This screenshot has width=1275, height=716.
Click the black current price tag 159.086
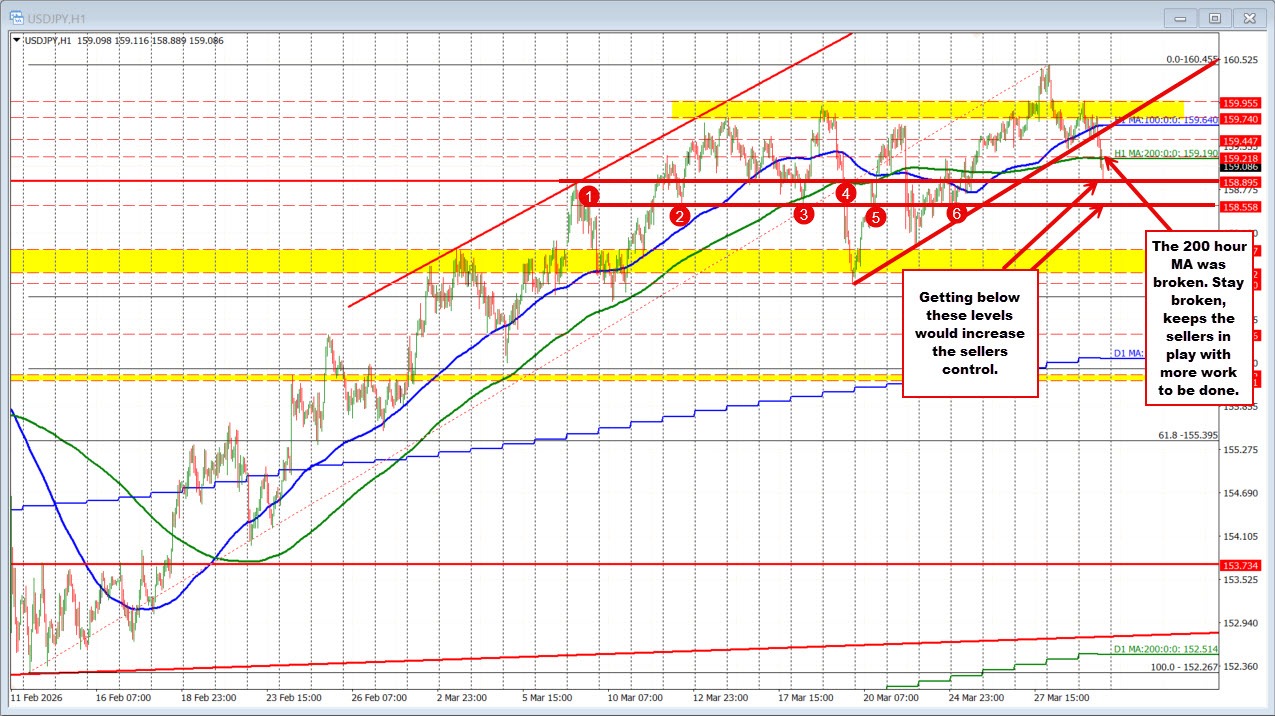coord(1240,168)
